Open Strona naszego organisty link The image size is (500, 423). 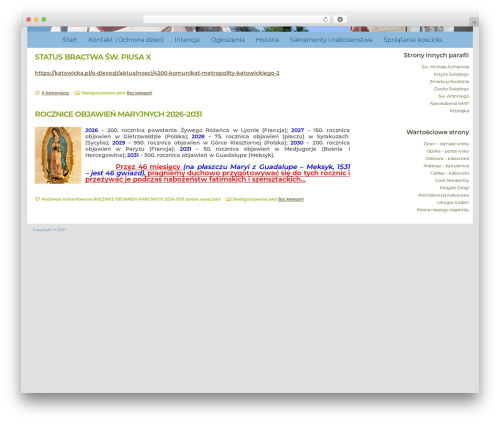(443, 210)
